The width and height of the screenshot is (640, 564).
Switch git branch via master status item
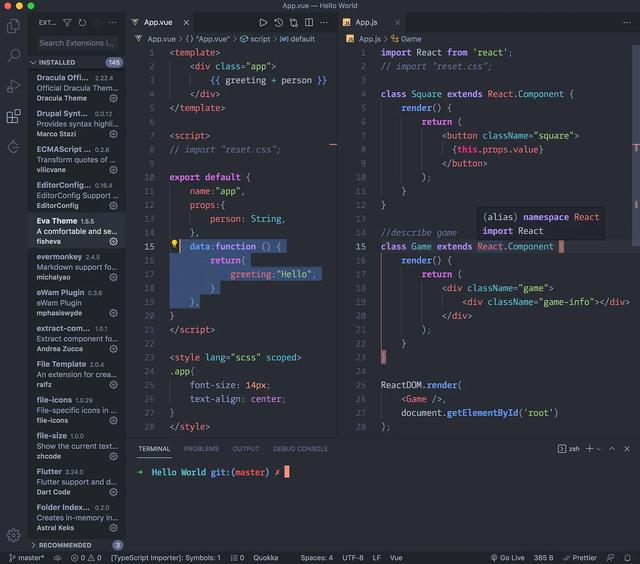click(x=26, y=557)
